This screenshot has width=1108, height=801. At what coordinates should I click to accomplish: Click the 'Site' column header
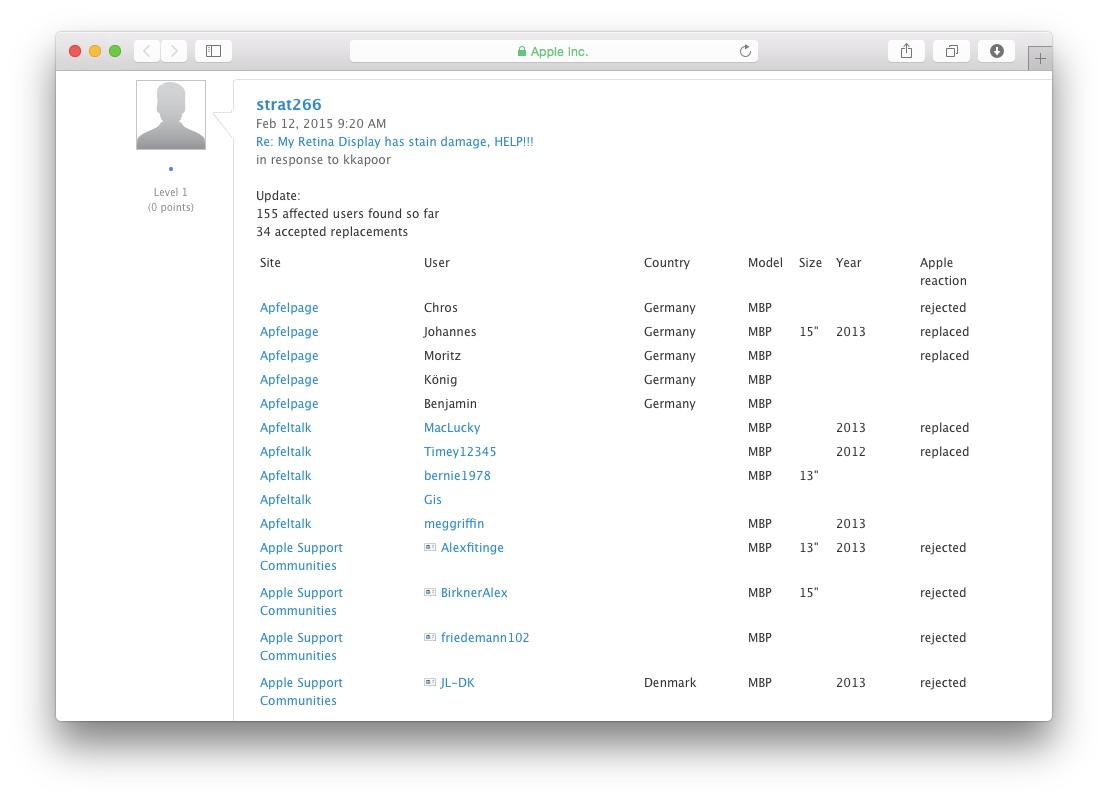pos(270,263)
